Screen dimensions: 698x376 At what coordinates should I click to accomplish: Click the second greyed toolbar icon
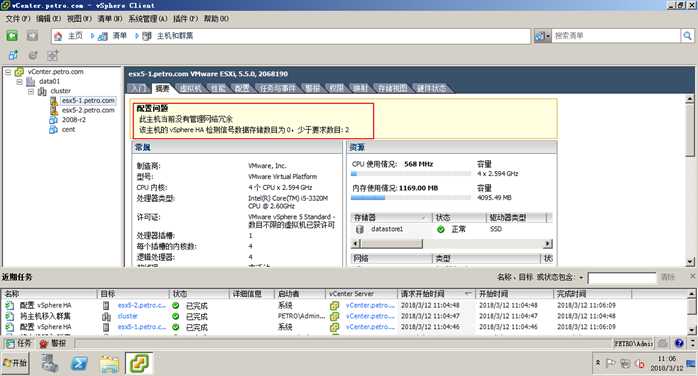(x=33, y=55)
